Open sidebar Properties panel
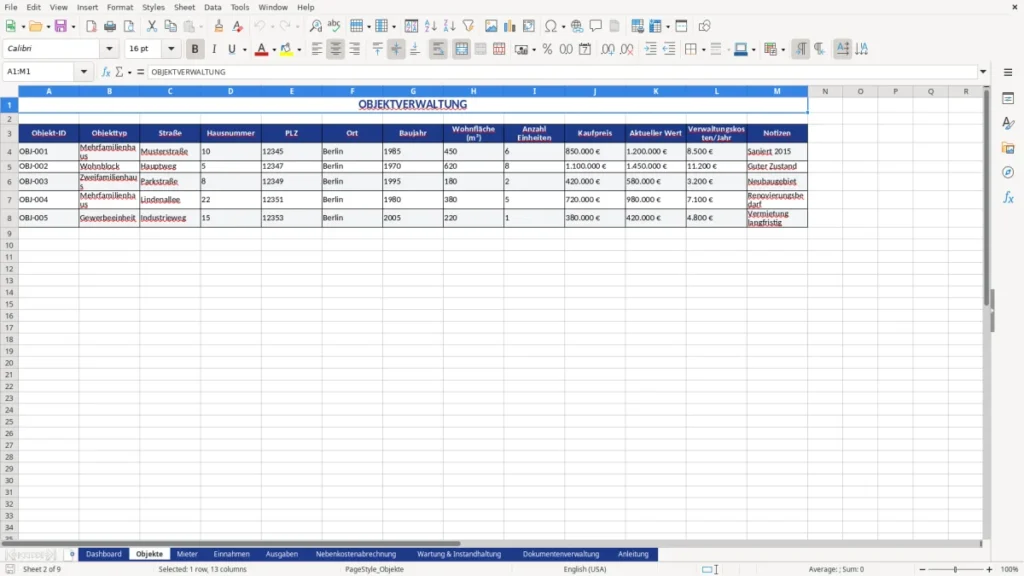 [1008, 98]
